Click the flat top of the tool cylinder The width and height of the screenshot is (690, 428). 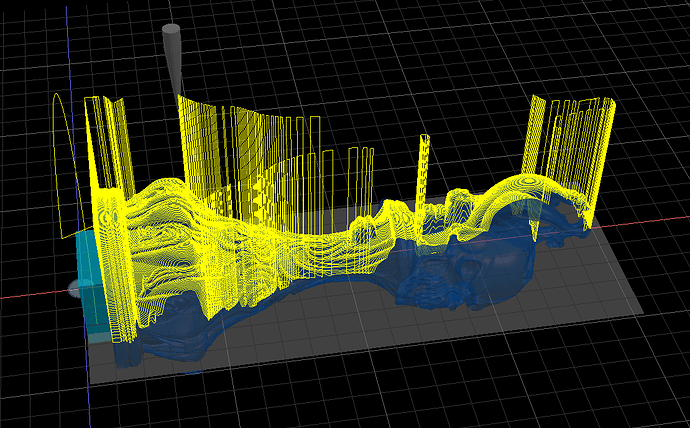click(x=171, y=29)
